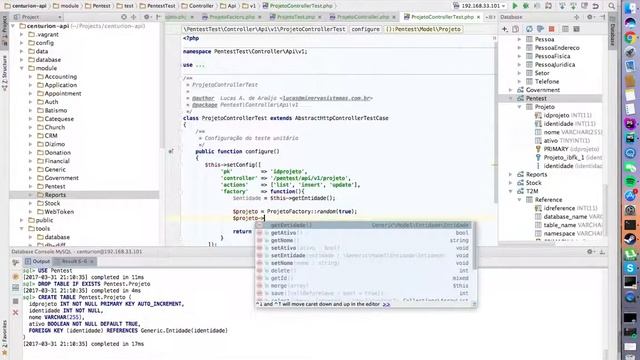Viewport: 640px width, 360px height.
Task: Click the centurion-api breadcrumb in the navigation bar
Action: 26,6
